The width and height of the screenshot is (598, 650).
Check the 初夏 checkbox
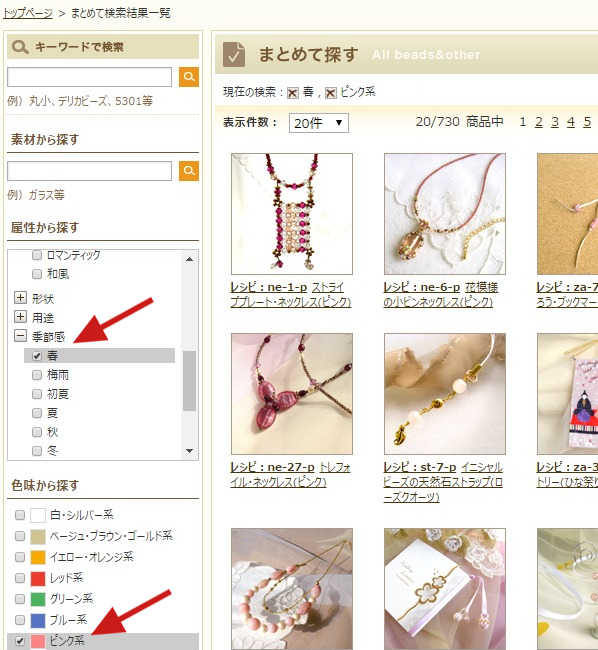click(37, 394)
